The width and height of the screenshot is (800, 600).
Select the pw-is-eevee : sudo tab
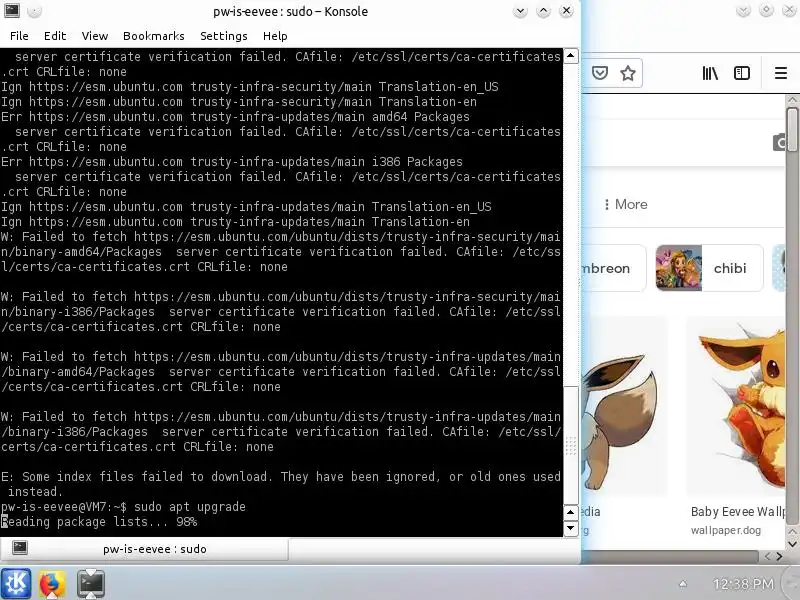[144, 549]
